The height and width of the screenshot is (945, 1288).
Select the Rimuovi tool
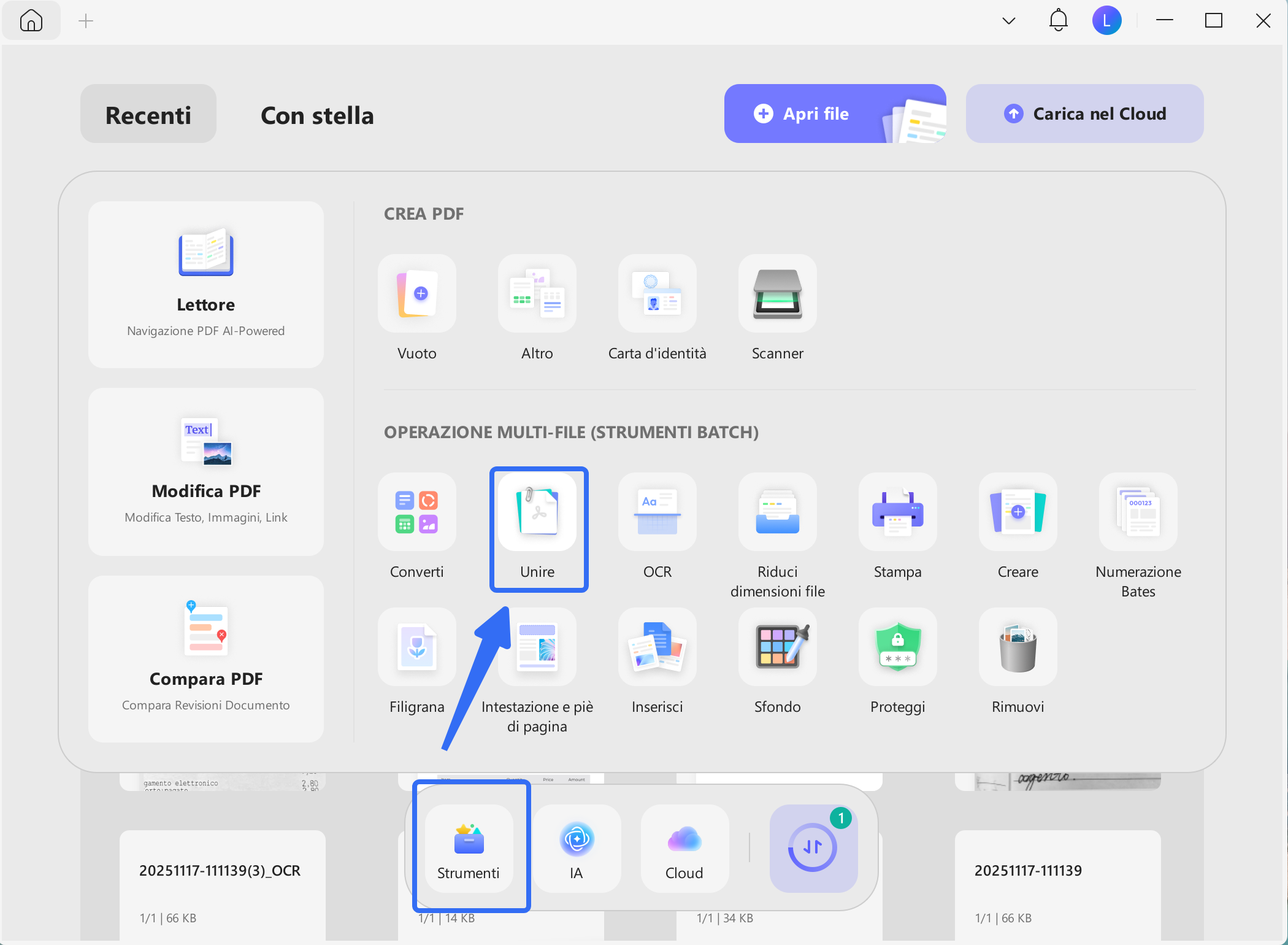[1017, 647]
